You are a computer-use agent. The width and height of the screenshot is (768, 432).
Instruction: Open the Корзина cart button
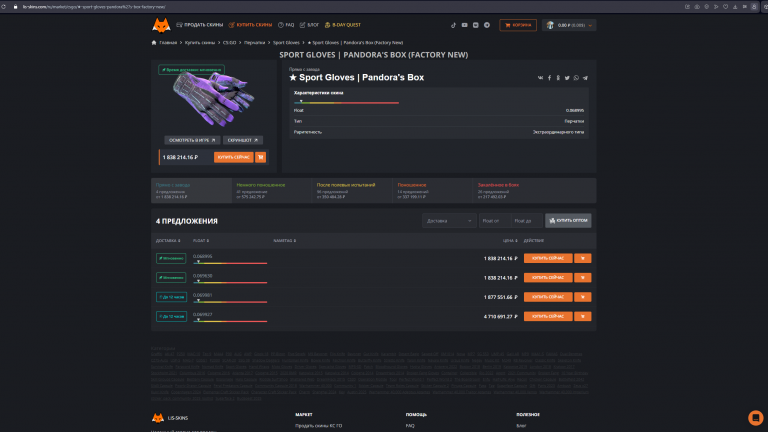tap(518, 25)
